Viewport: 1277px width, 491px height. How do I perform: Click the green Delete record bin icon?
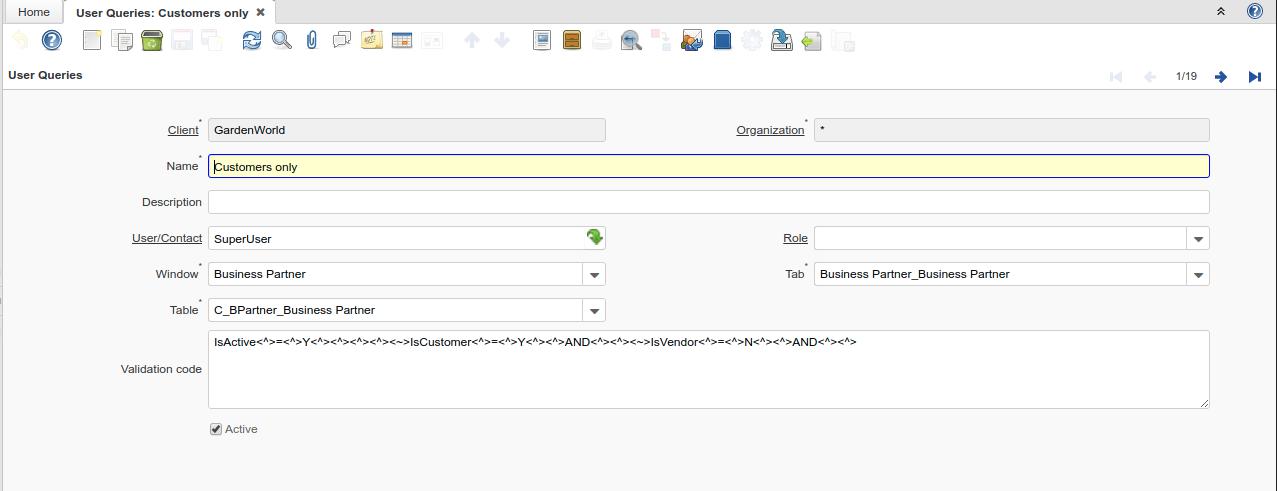click(x=152, y=40)
